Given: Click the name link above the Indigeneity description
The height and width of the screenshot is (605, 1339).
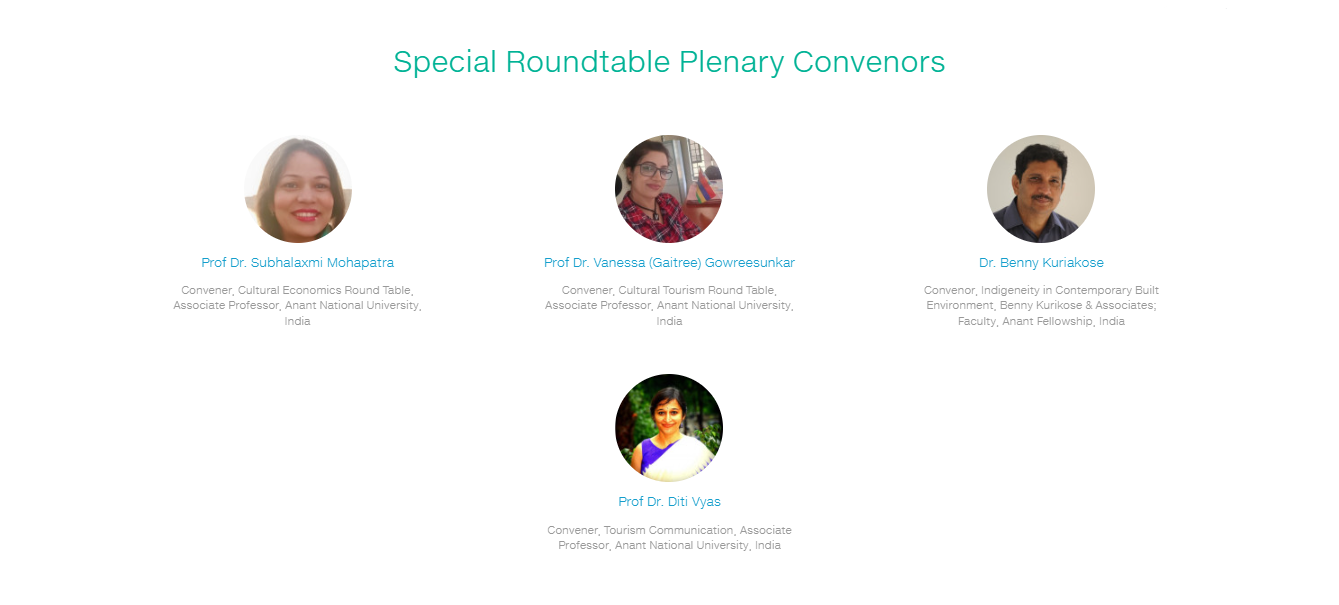Looking at the screenshot, I should [x=1041, y=263].
